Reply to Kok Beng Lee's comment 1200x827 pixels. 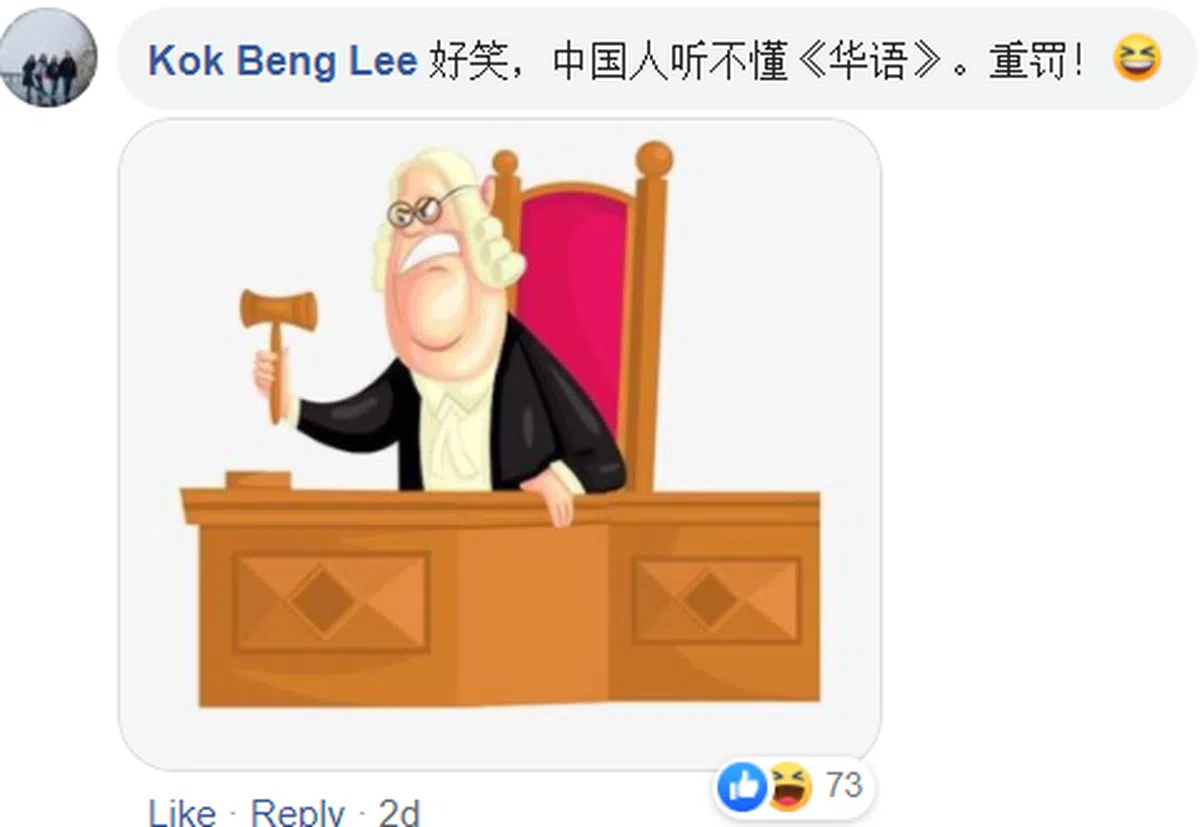[x=297, y=811]
